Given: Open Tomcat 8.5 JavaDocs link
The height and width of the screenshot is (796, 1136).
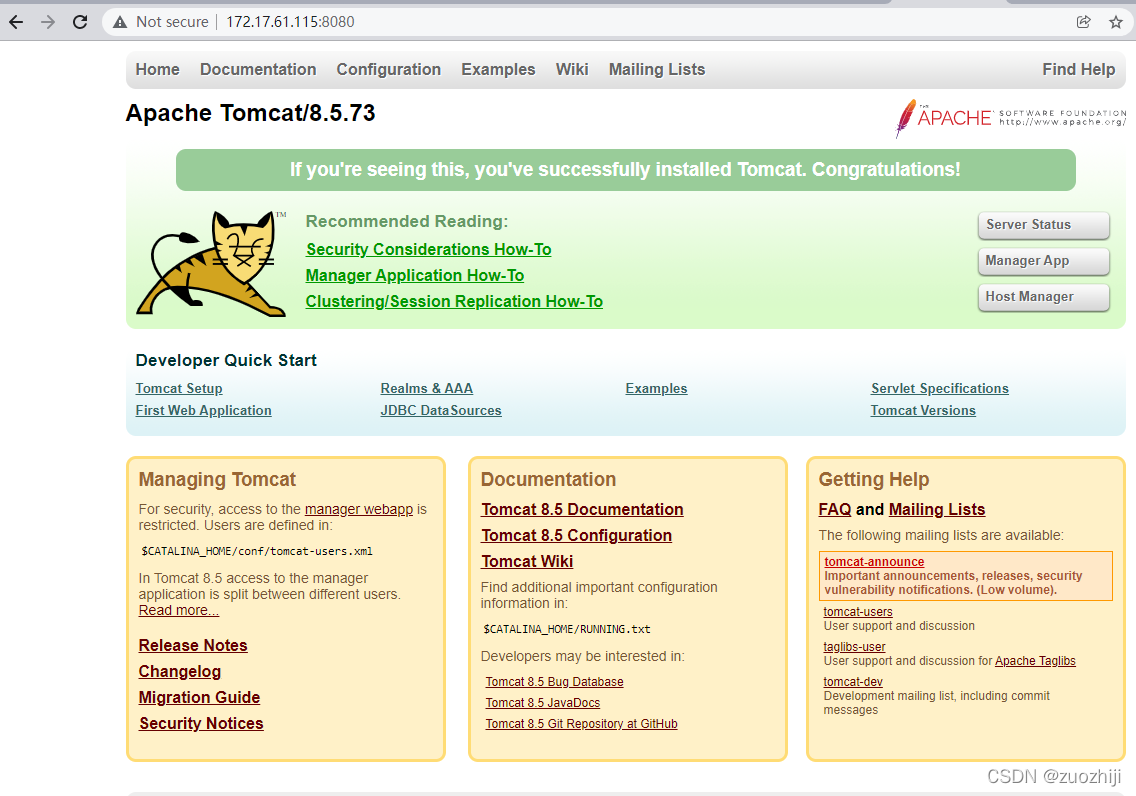Looking at the screenshot, I should pos(543,703).
